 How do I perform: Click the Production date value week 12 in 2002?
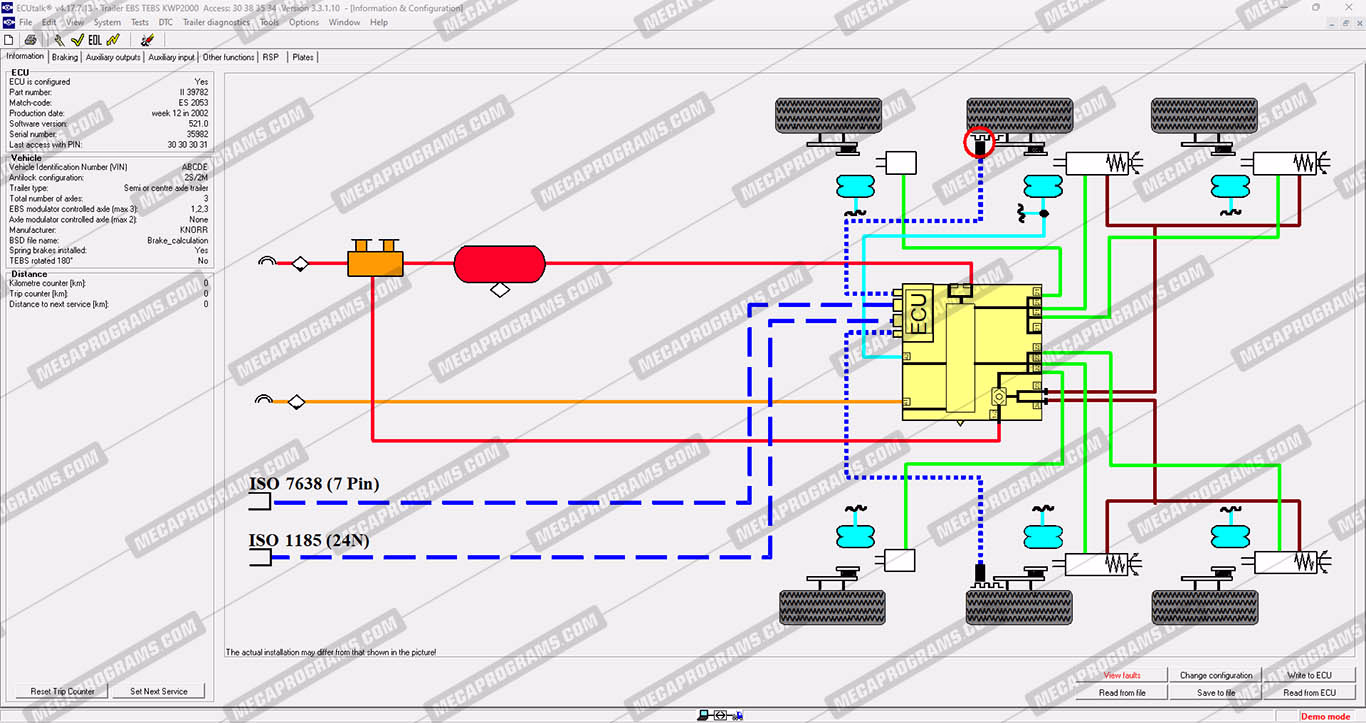[180, 113]
